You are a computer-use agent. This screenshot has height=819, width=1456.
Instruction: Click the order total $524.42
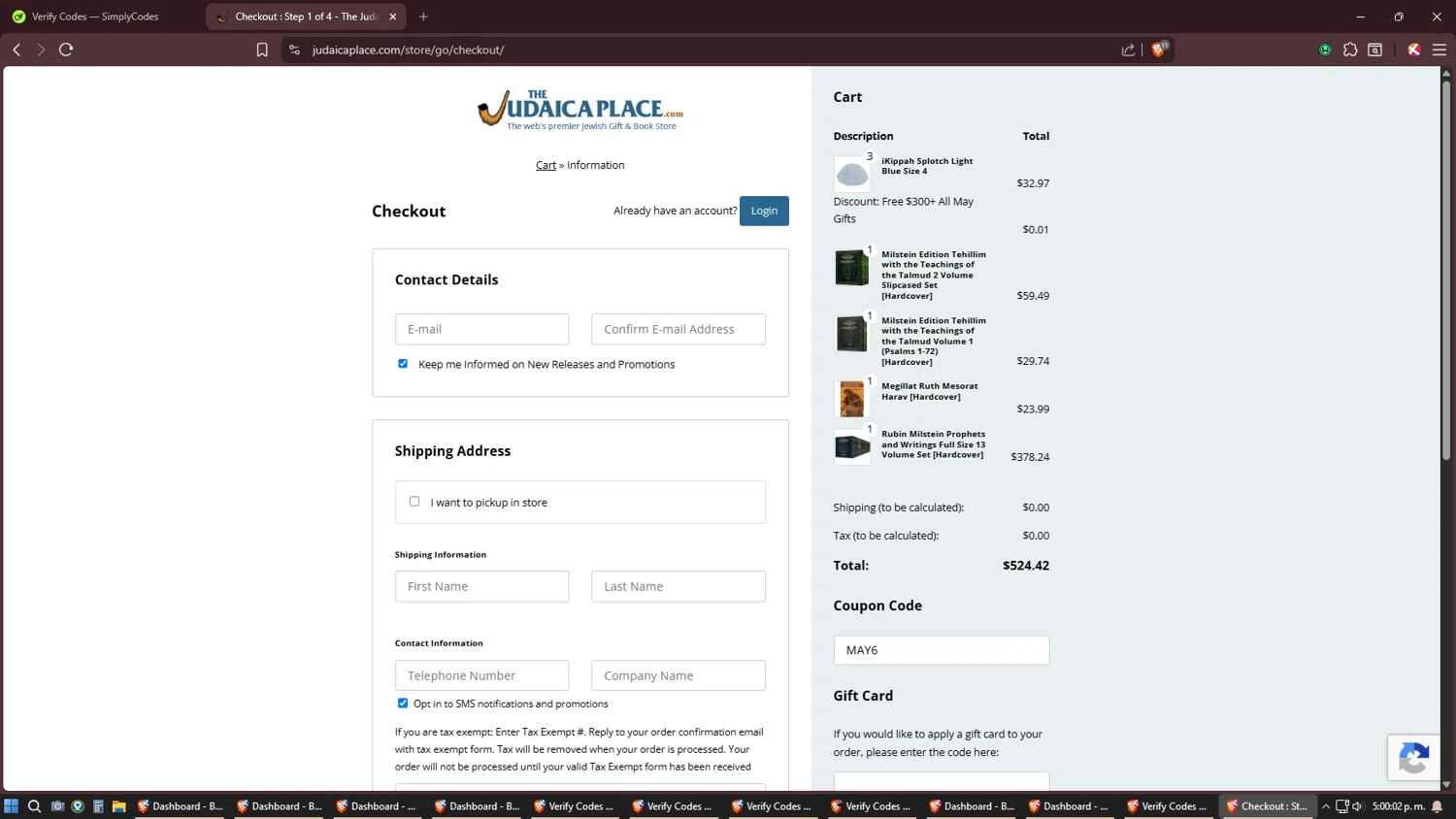point(1026,566)
